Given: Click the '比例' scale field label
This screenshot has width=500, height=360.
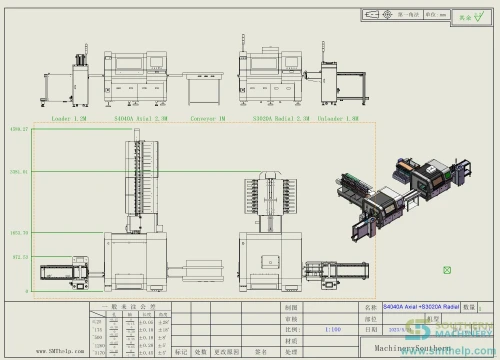Looking at the screenshot, I should (292, 330).
